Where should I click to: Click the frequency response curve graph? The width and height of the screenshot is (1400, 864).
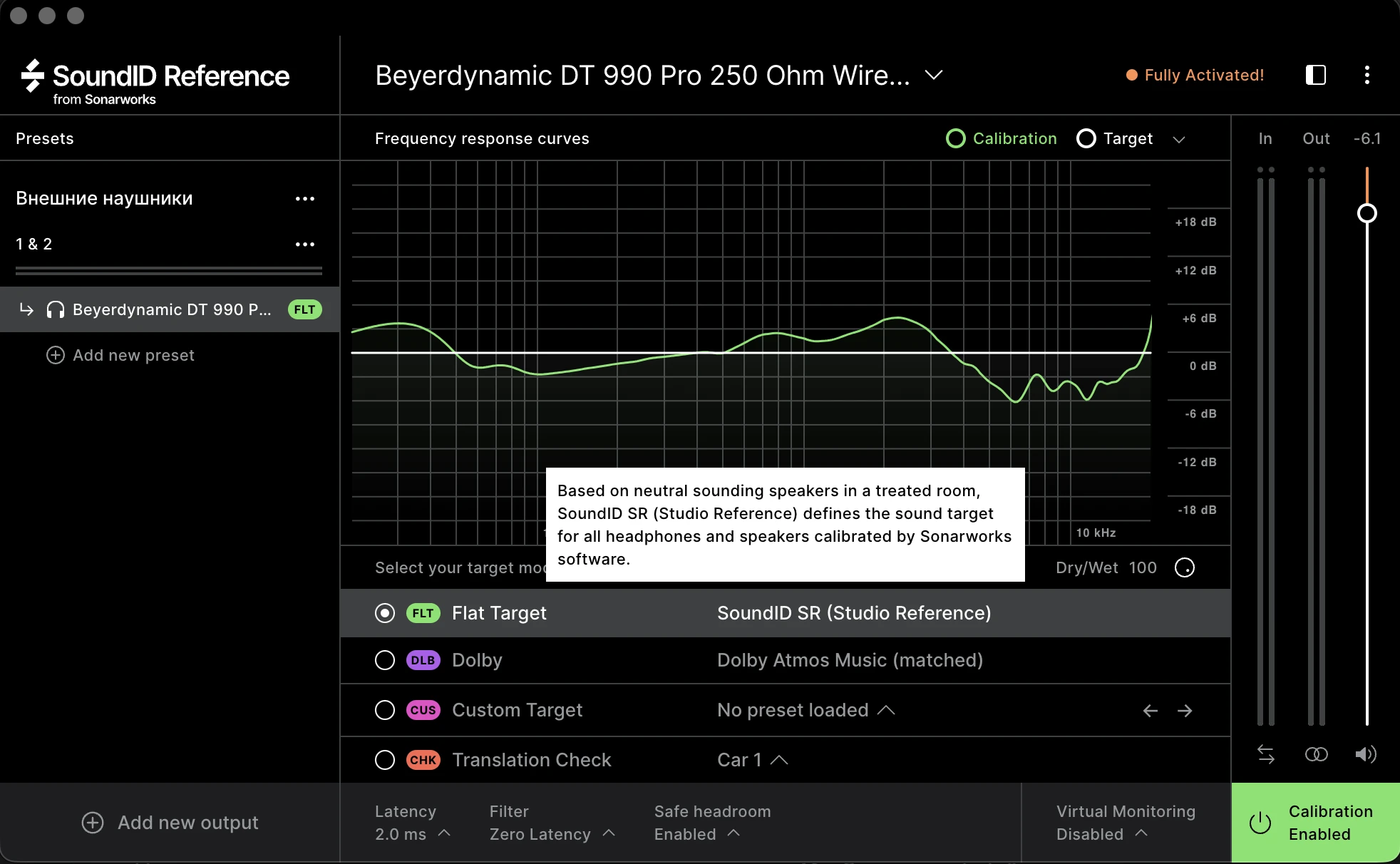click(751, 353)
